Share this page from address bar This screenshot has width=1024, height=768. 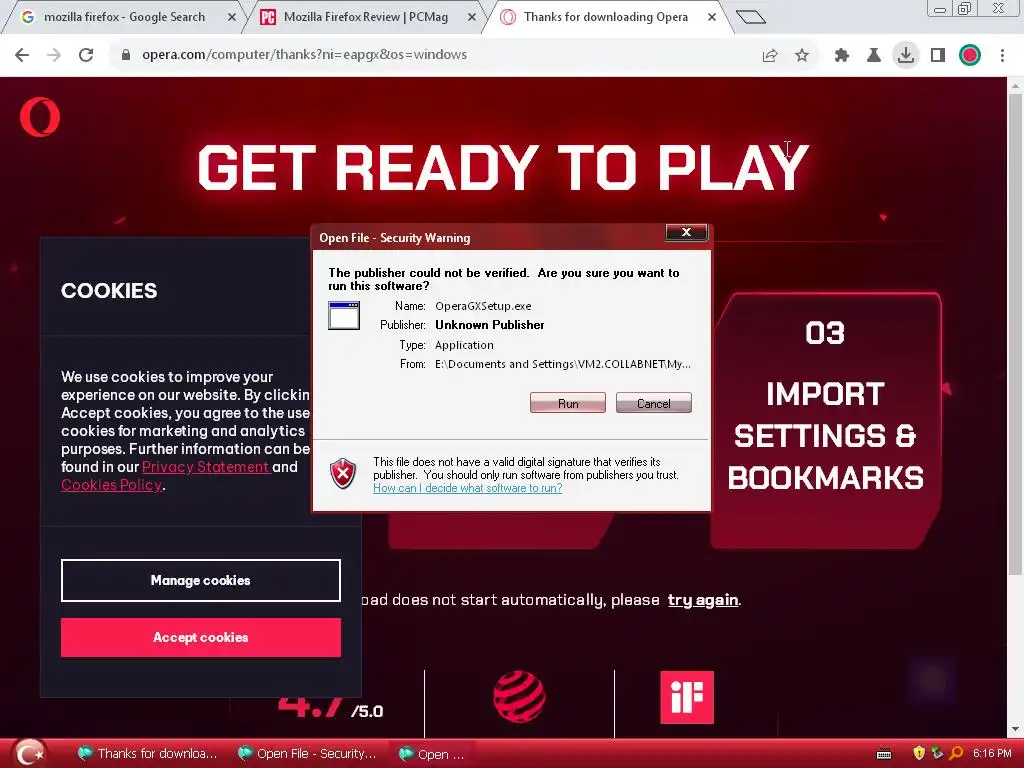coord(770,56)
